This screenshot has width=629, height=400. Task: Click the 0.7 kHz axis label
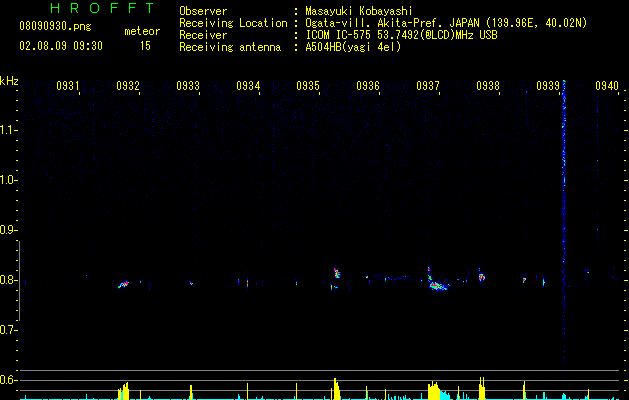click(8, 330)
